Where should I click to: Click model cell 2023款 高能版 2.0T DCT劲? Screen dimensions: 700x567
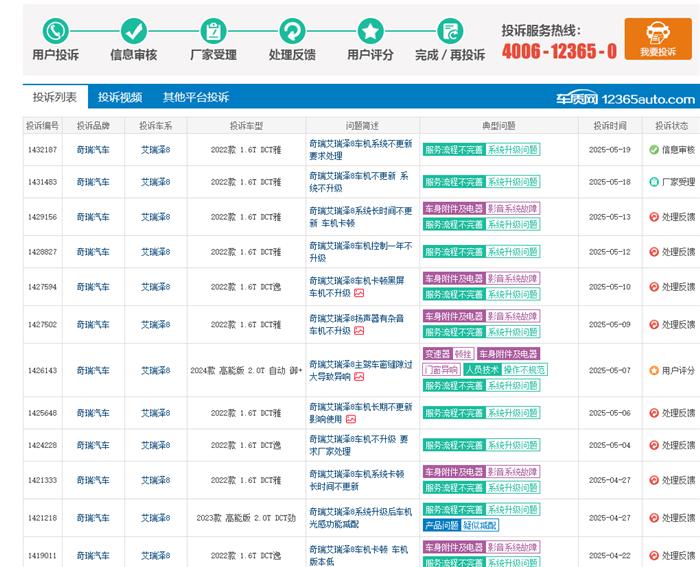click(246, 518)
